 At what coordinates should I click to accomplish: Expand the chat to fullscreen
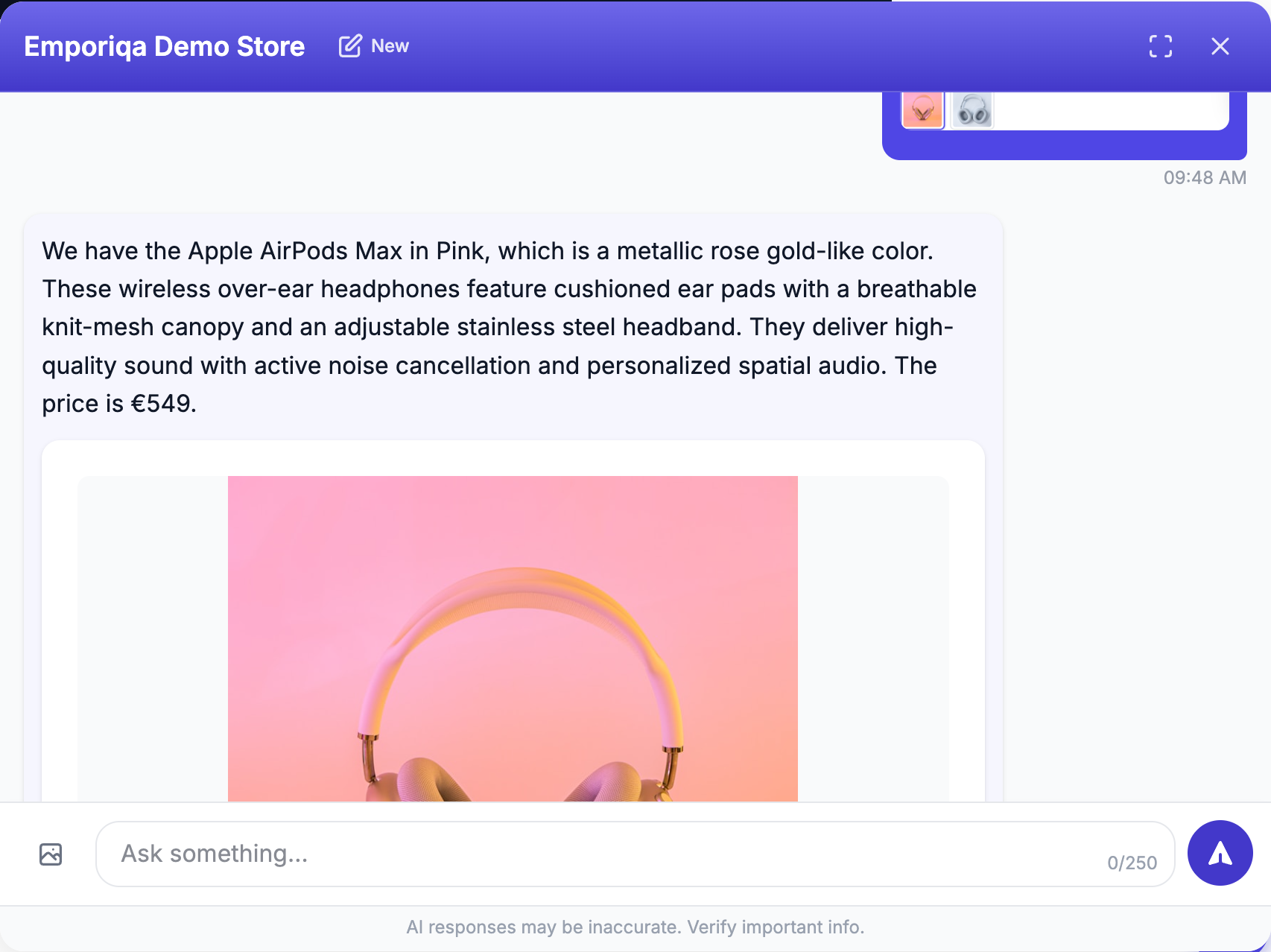tap(1160, 46)
